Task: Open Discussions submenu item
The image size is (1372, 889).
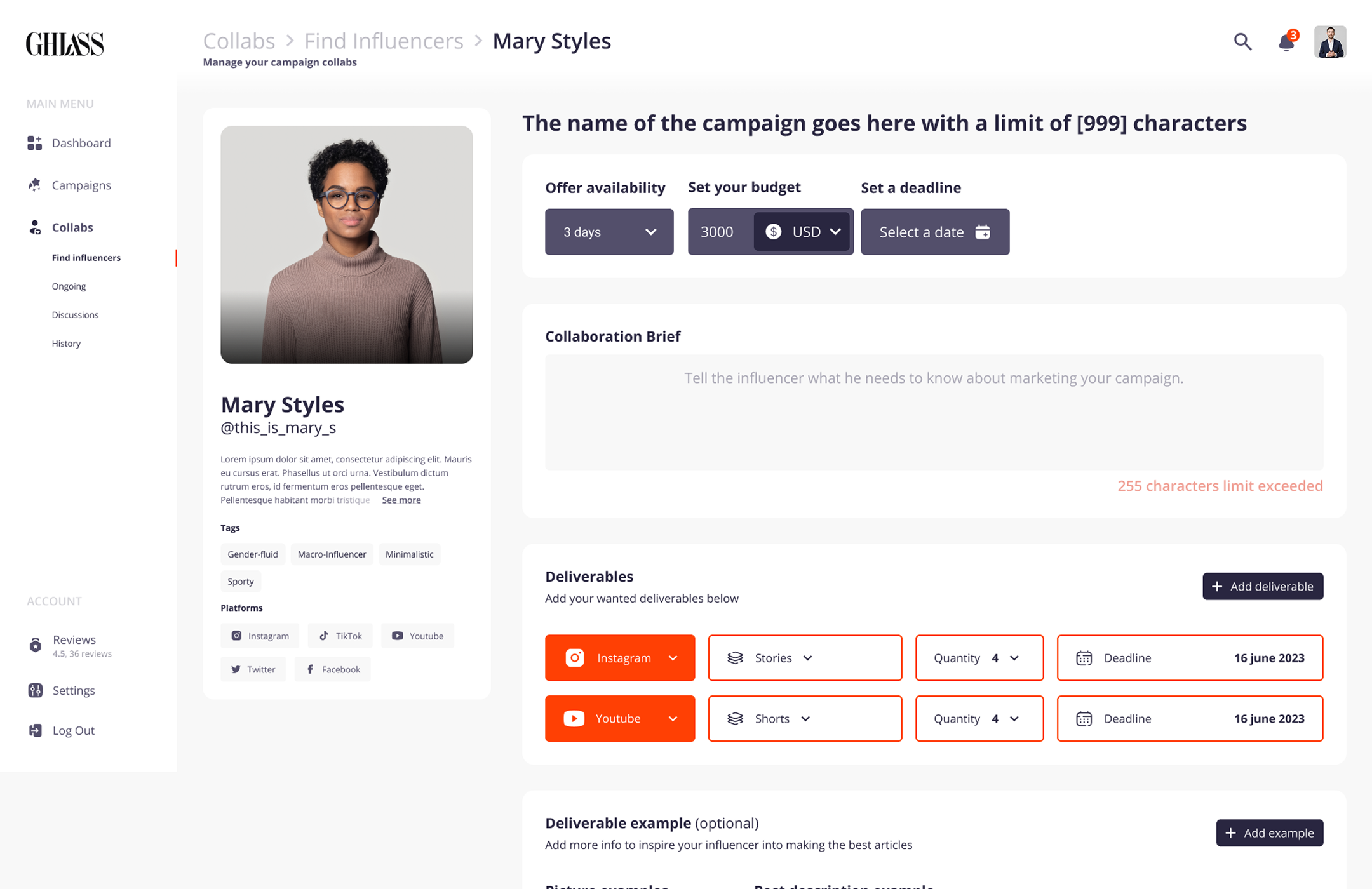Action: 75,315
